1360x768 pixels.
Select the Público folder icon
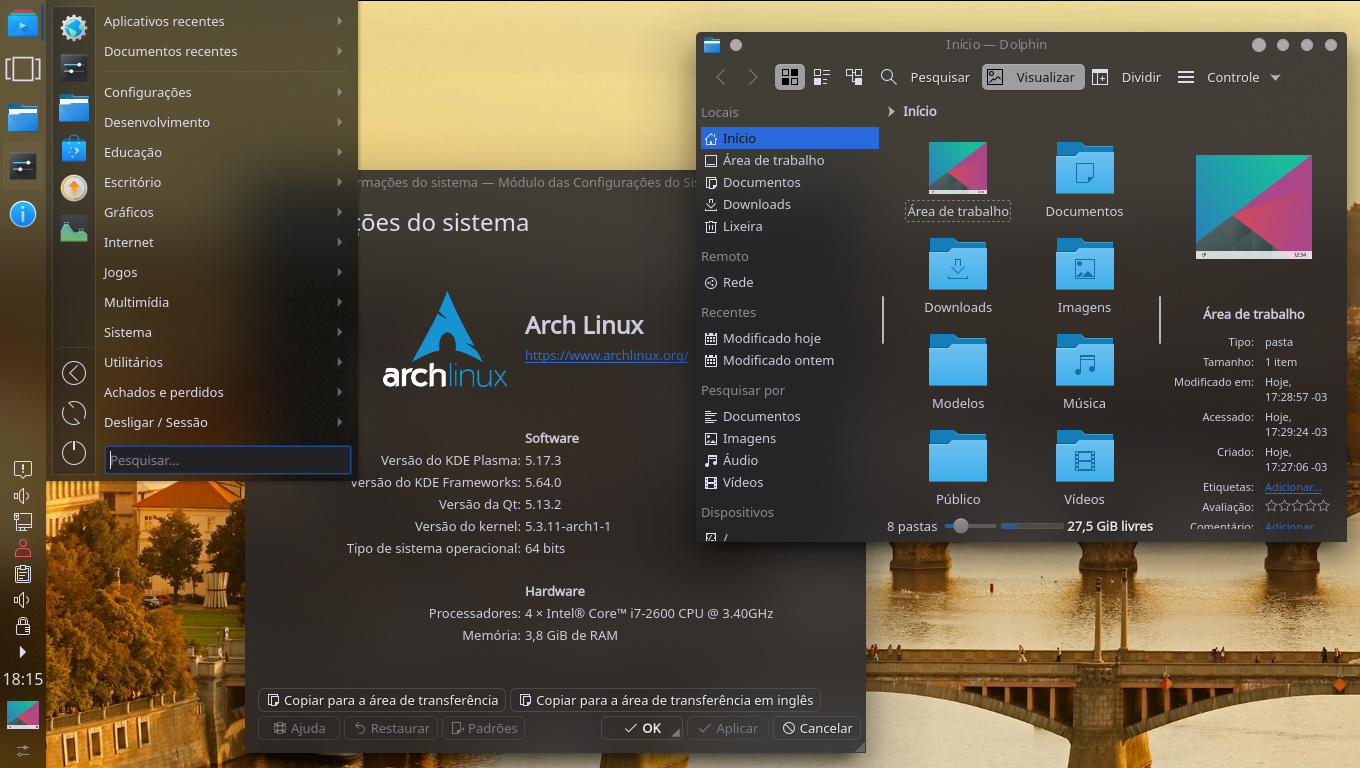(x=958, y=455)
